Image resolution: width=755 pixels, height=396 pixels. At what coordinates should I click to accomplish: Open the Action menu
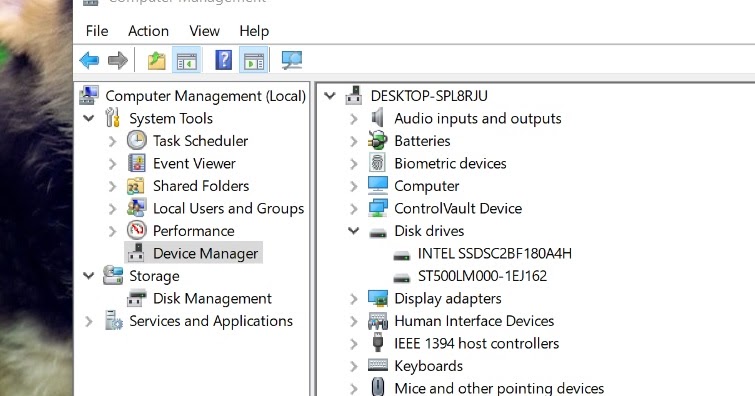(148, 31)
